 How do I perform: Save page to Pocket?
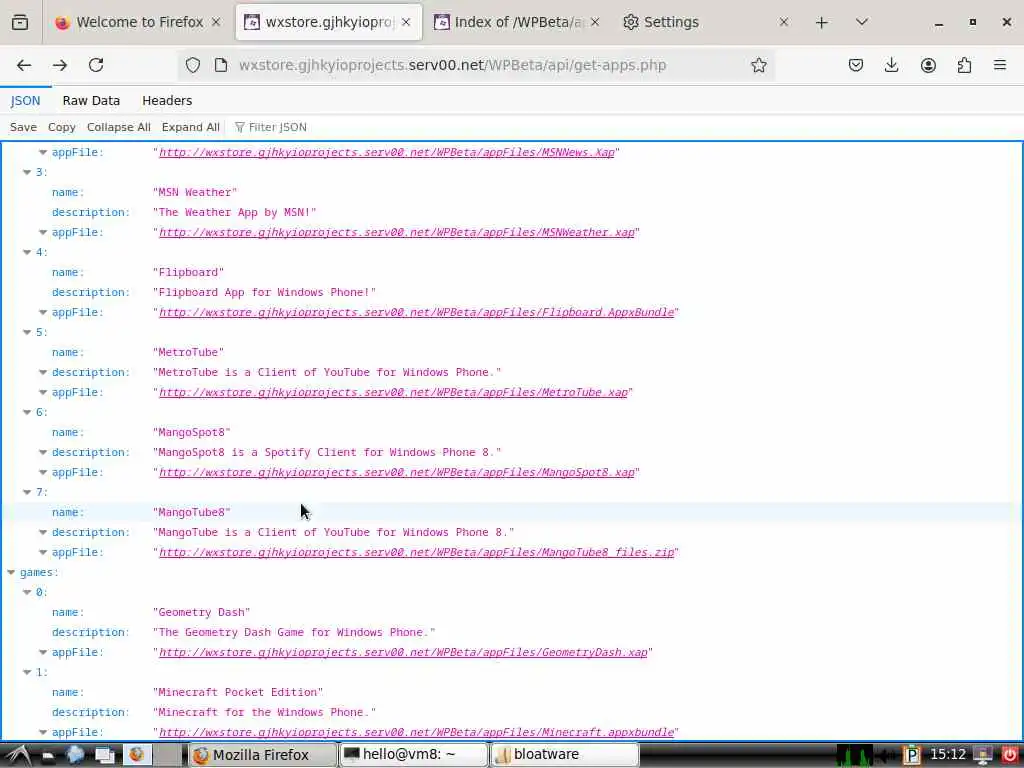click(x=856, y=65)
